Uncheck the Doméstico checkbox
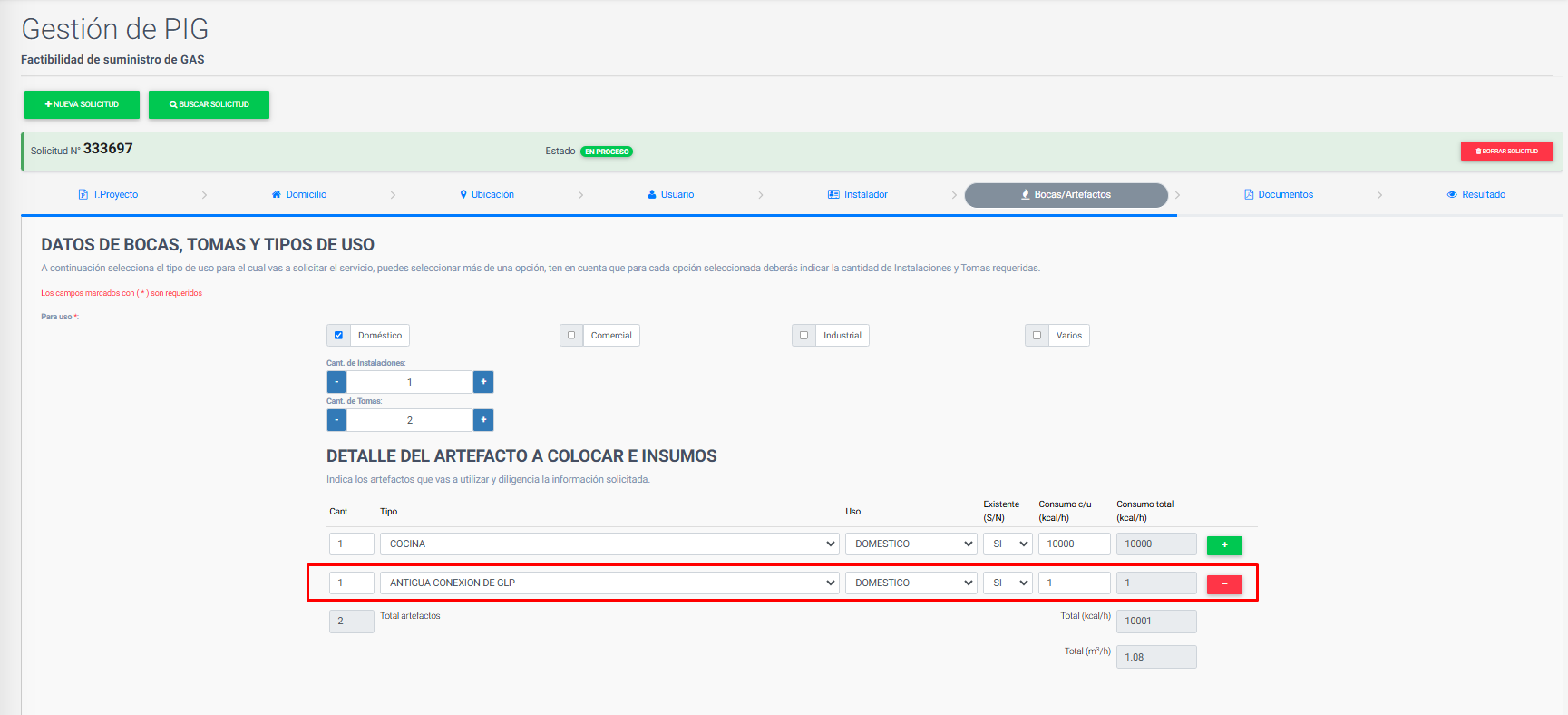The height and width of the screenshot is (715, 1568). (338, 336)
